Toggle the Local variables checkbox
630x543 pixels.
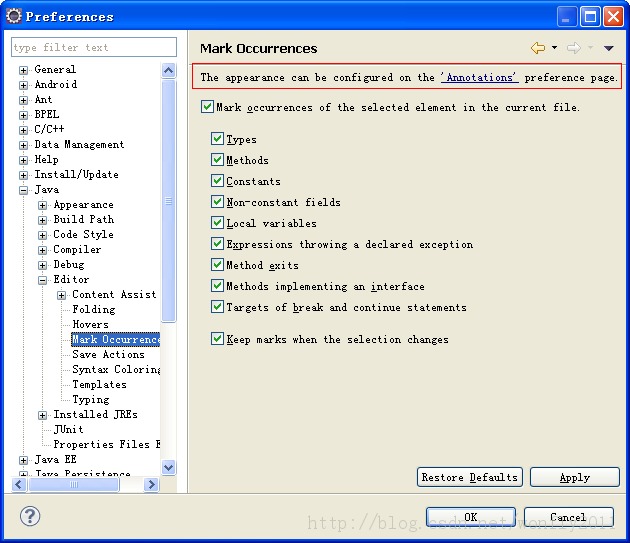tap(217, 223)
